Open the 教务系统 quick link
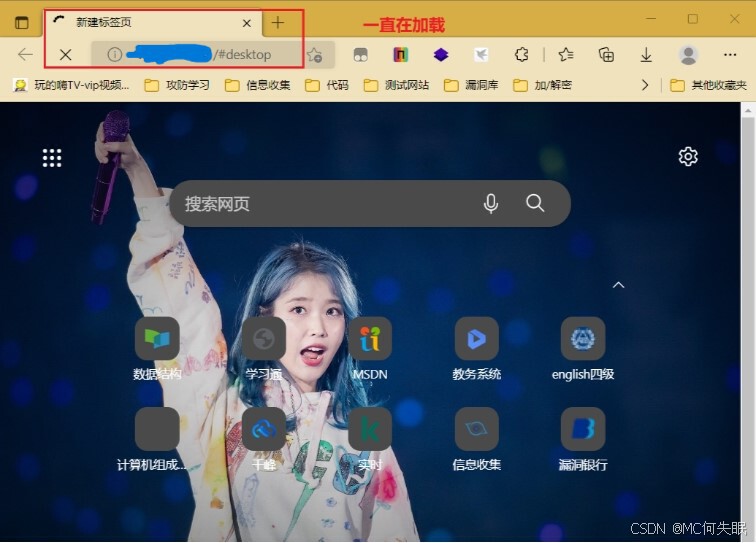The image size is (756, 543). point(476,349)
